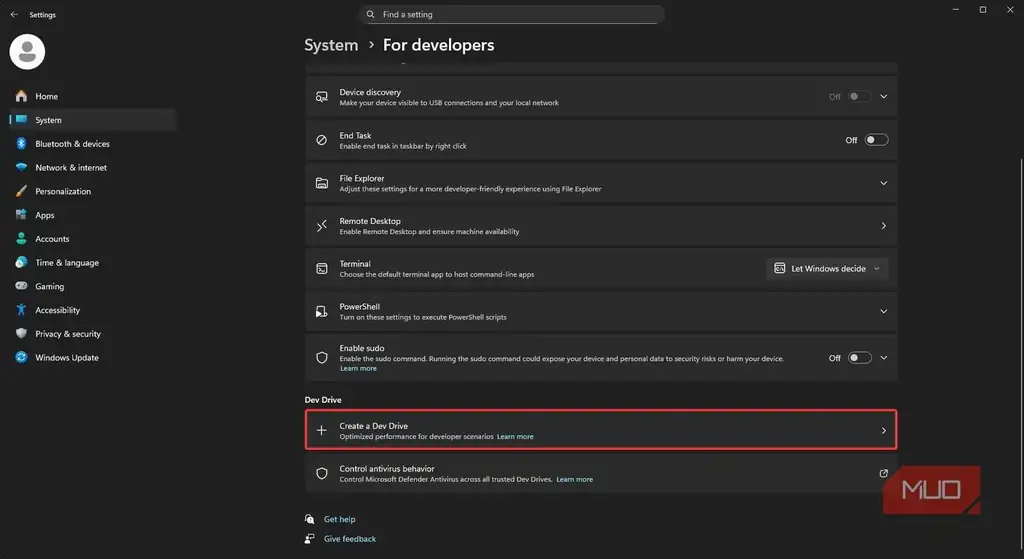Click the PowerShell row icon
The image size is (1024, 559).
[322, 311]
